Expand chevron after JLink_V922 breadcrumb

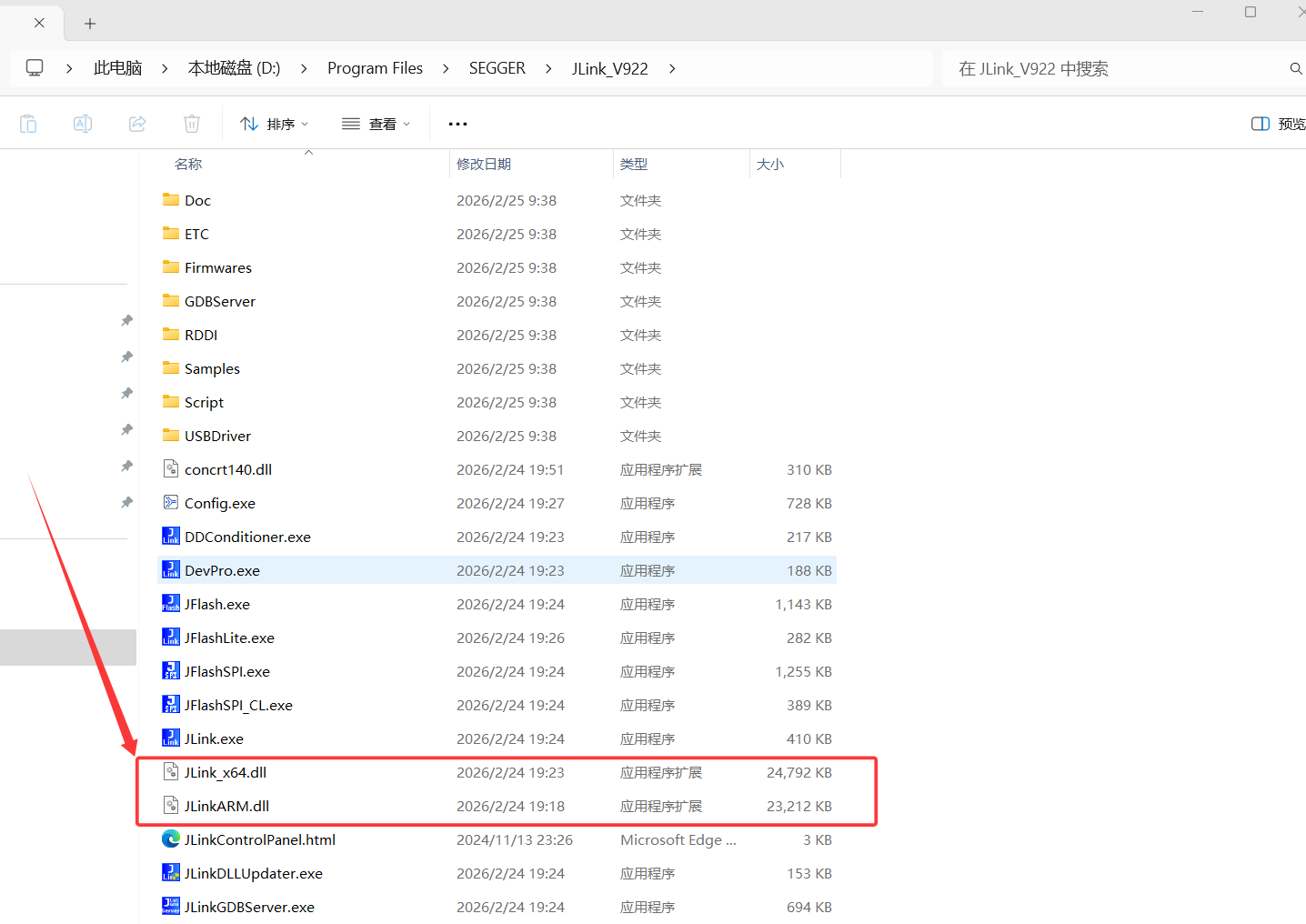tap(672, 68)
